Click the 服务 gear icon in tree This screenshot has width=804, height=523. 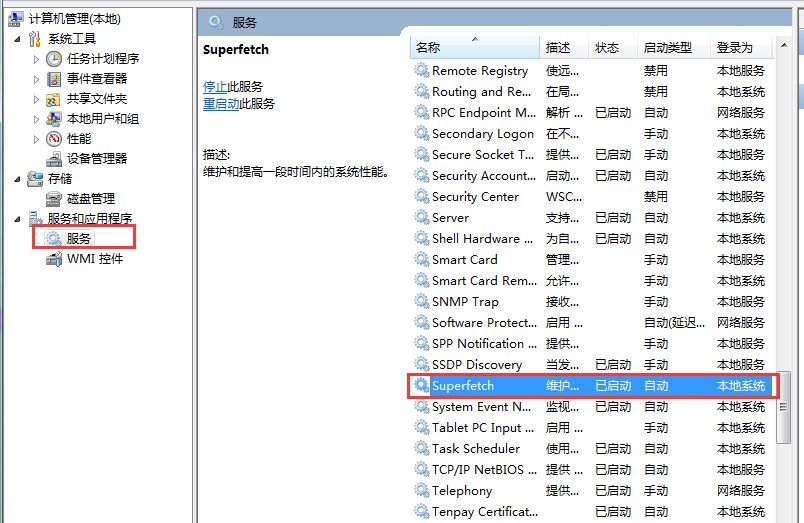pos(53,238)
